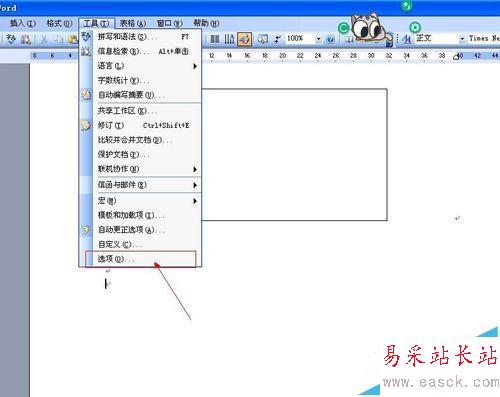The height and width of the screenshot is (397, 500).
Task: Expand the 信函与邮件 submenu
Action: [x=195, y=185]
